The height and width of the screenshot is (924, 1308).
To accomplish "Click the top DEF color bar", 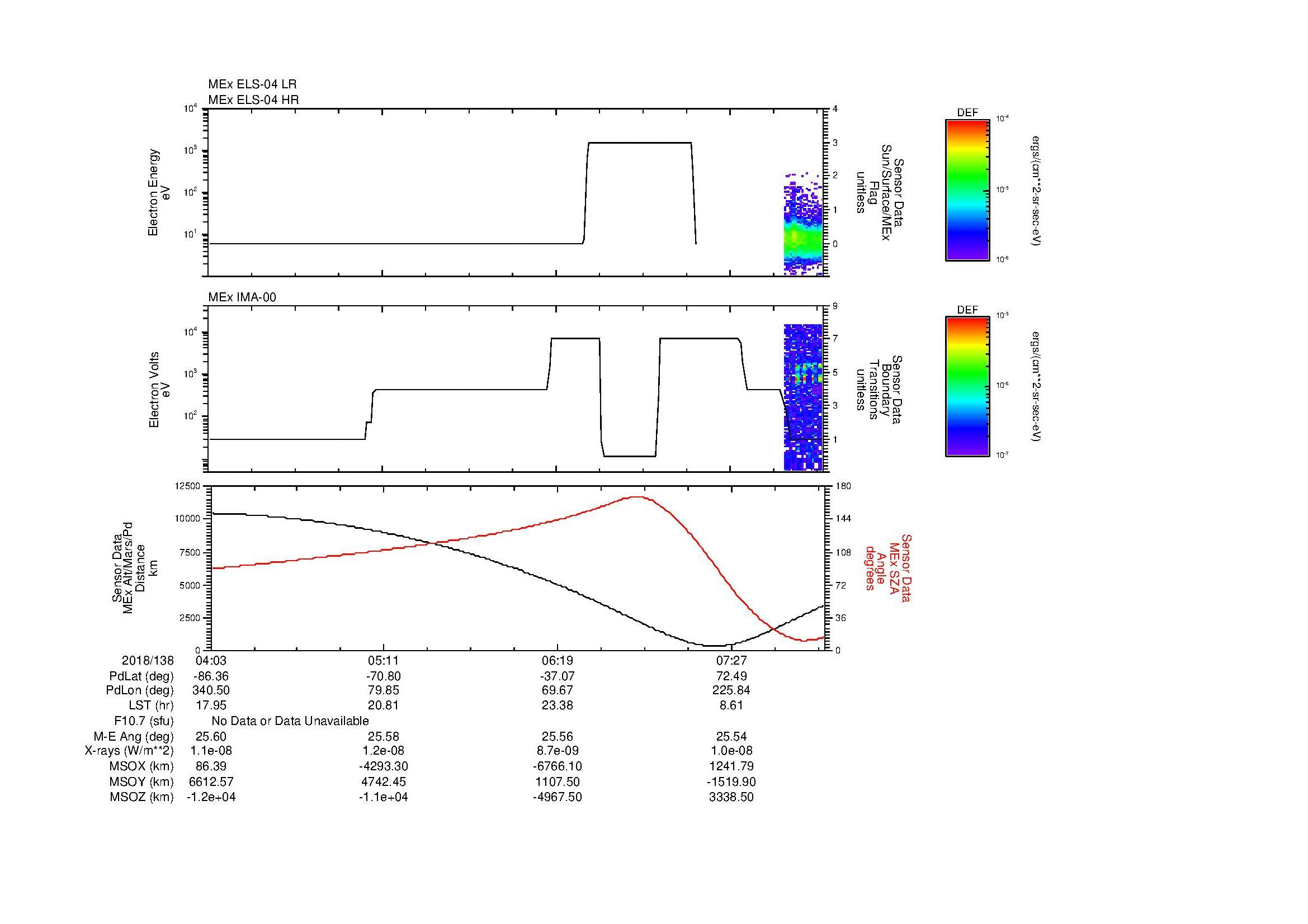I will point(967,189).
